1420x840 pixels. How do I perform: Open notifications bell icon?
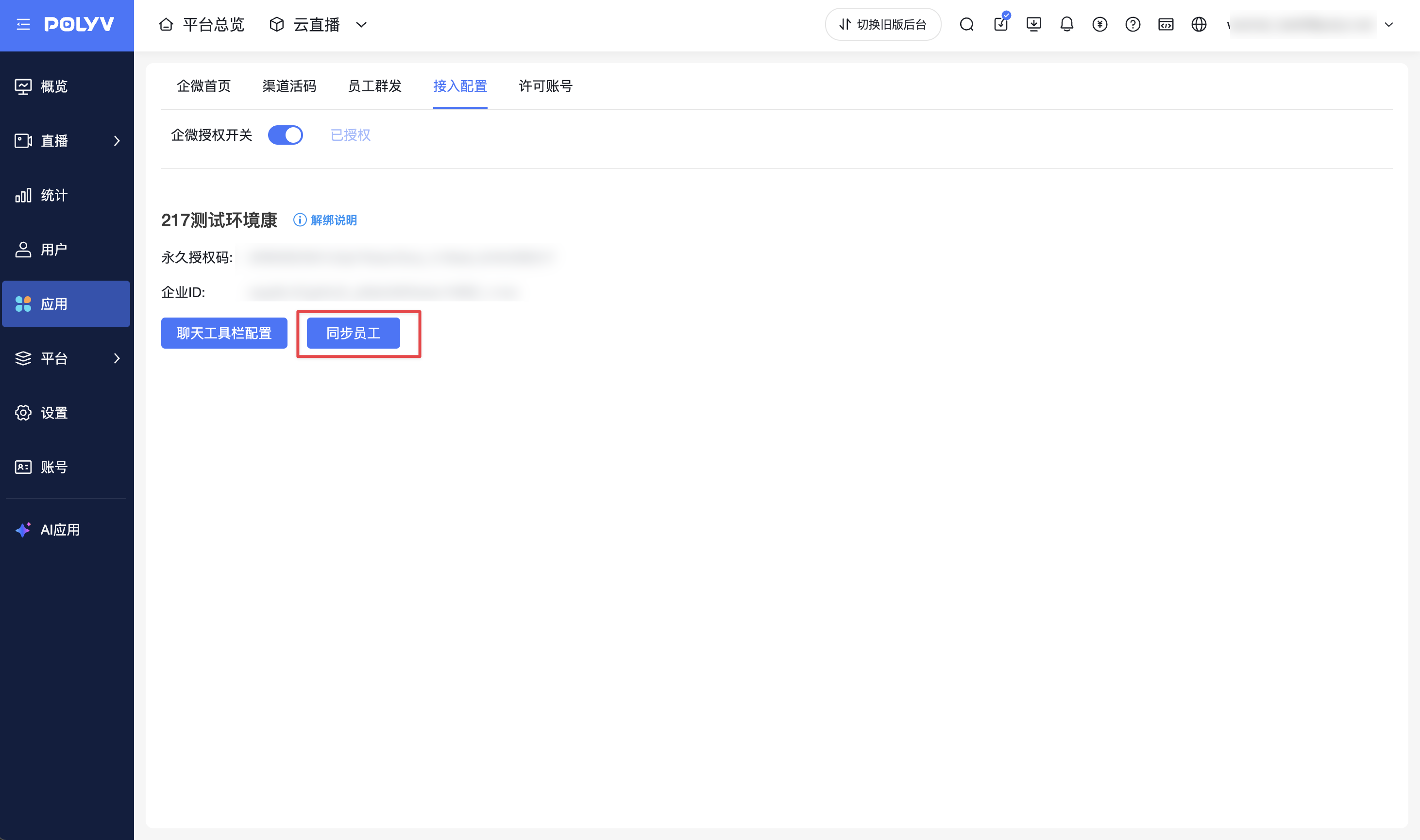point(1067,24)
